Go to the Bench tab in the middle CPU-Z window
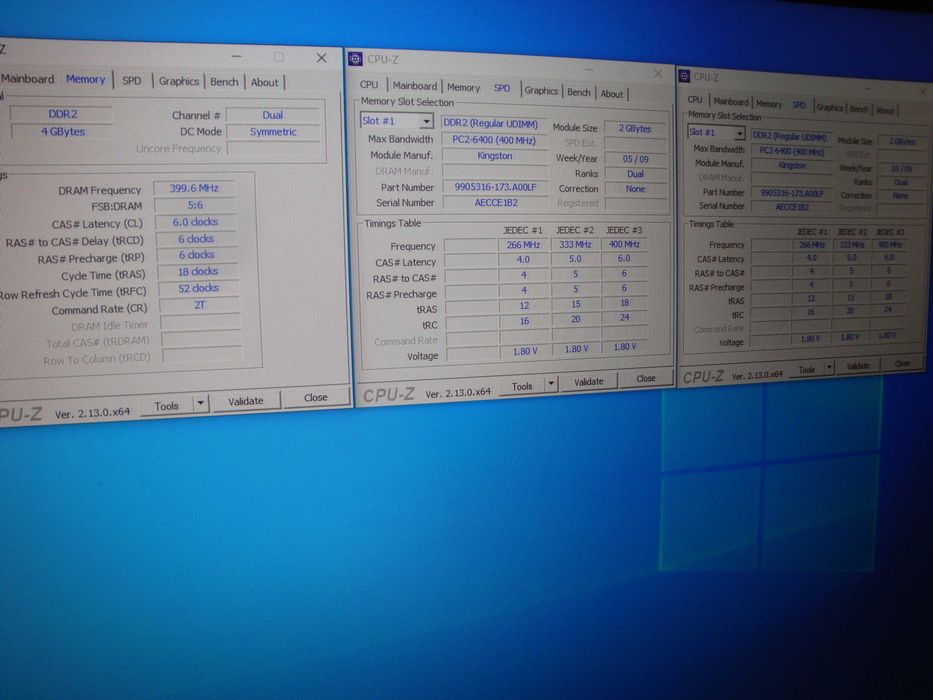Screen dimensions: 933x700 pyautogui.click(x=578, y=92)
